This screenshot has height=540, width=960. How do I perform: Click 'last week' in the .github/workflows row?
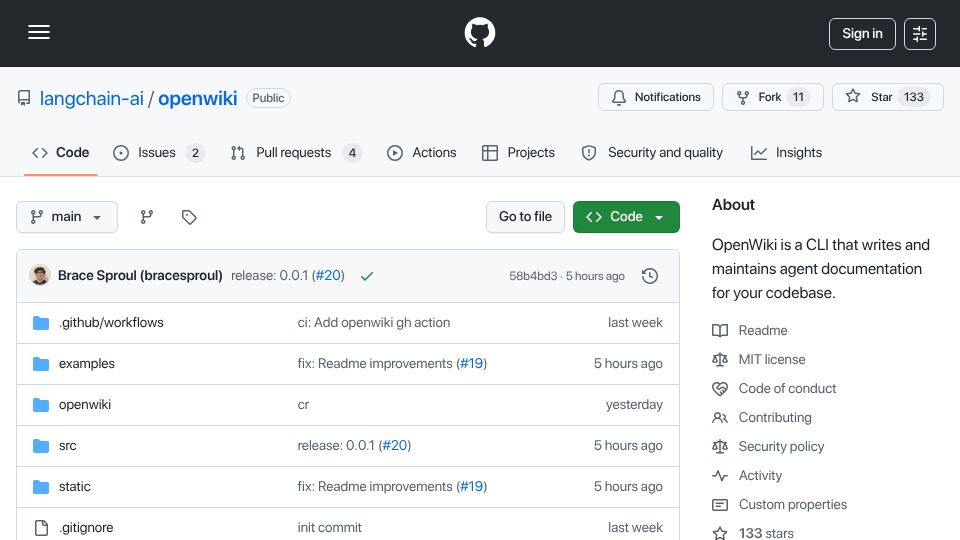coord(635,323)
